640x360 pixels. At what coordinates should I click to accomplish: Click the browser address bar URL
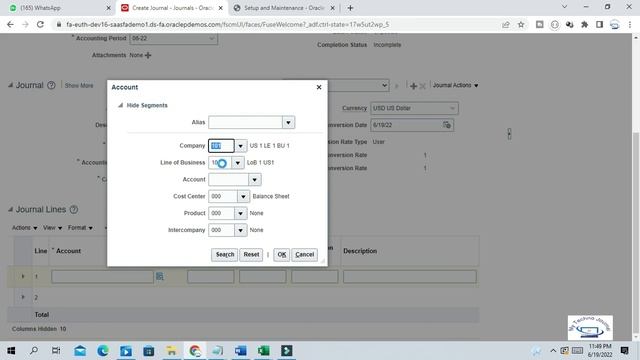coord(227,24)
